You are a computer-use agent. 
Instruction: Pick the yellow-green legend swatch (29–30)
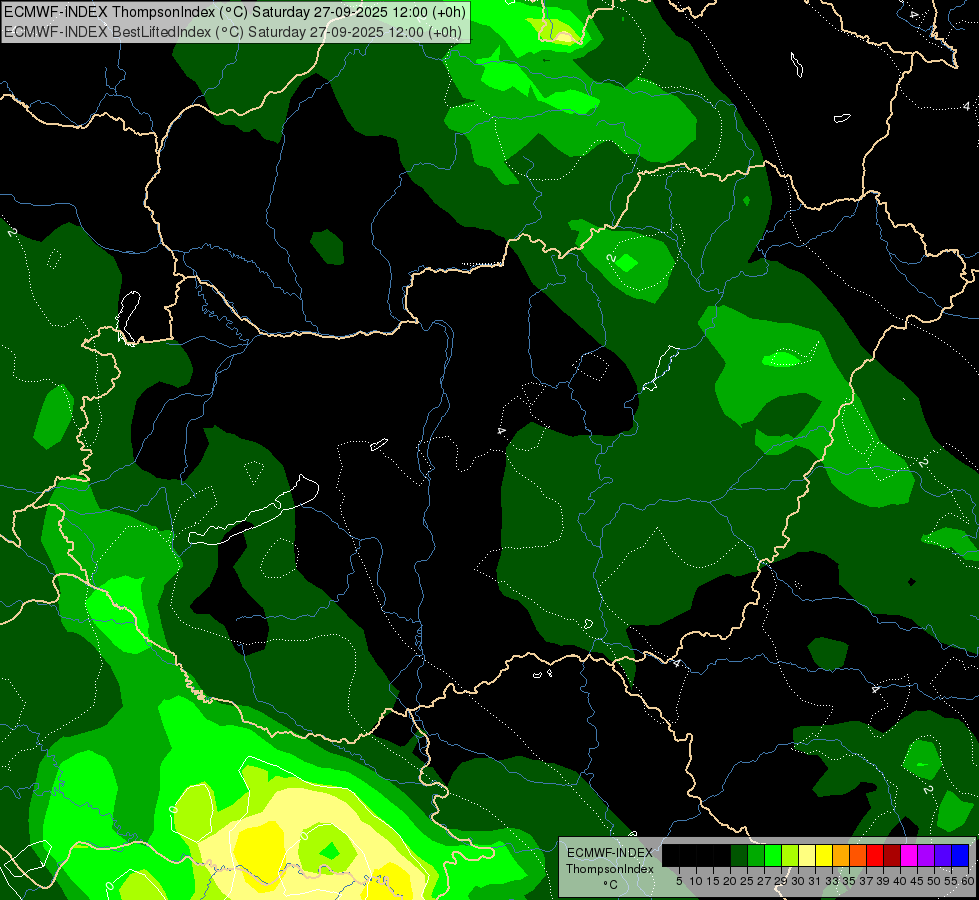coord(790,855)
